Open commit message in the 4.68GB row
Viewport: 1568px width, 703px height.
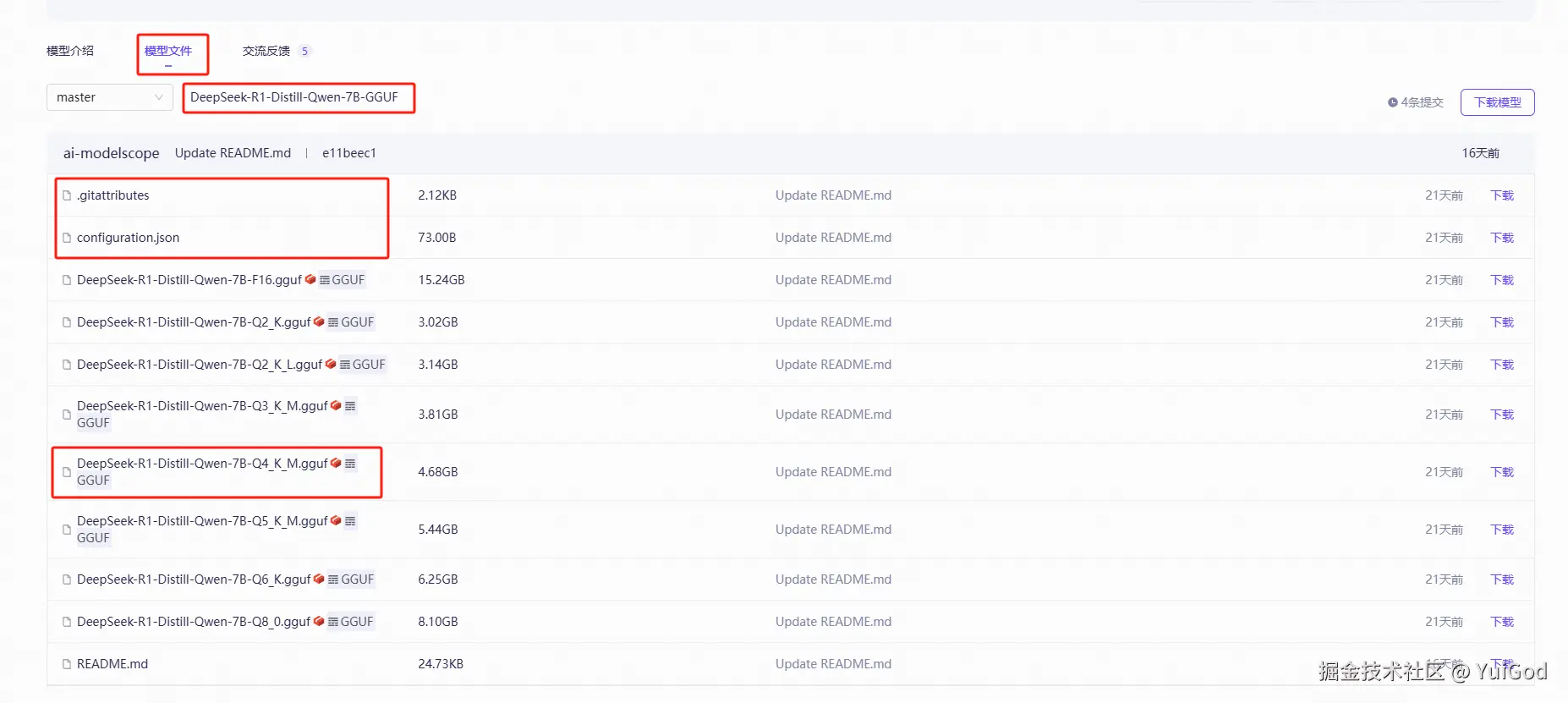833,472
